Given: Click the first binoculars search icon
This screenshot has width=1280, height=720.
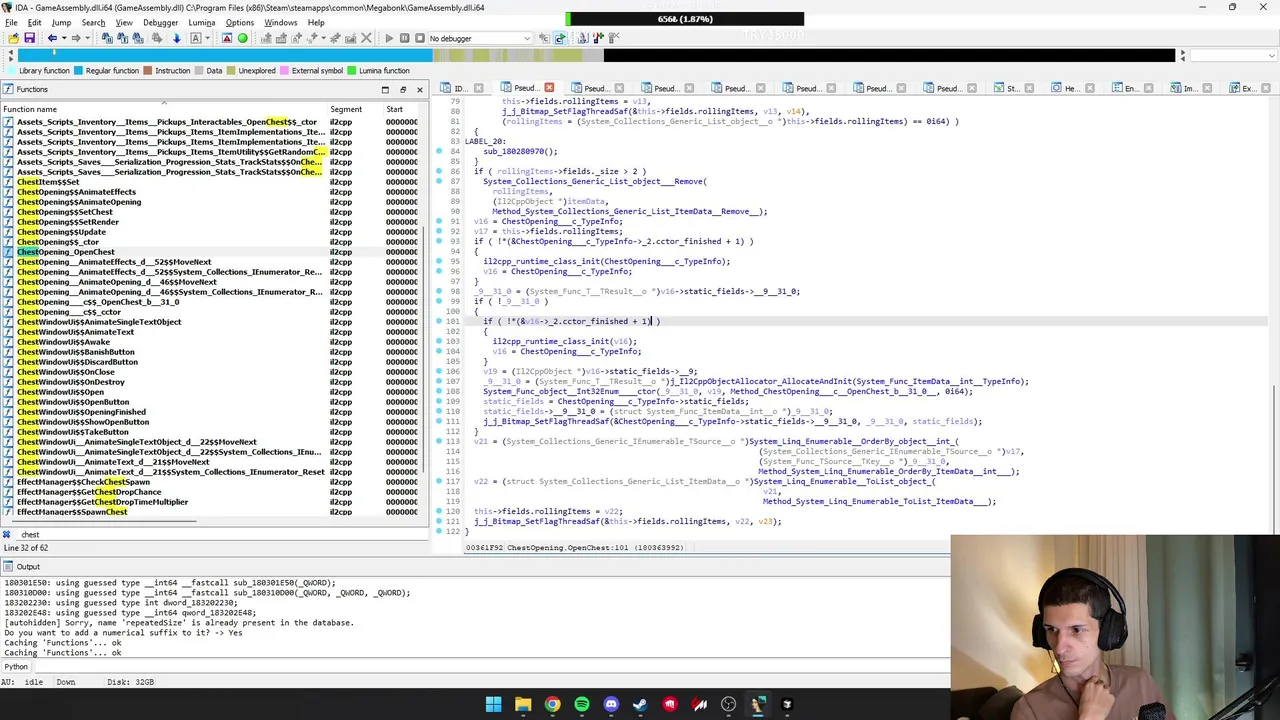Looking at the screenshot, I should (107, 38).
